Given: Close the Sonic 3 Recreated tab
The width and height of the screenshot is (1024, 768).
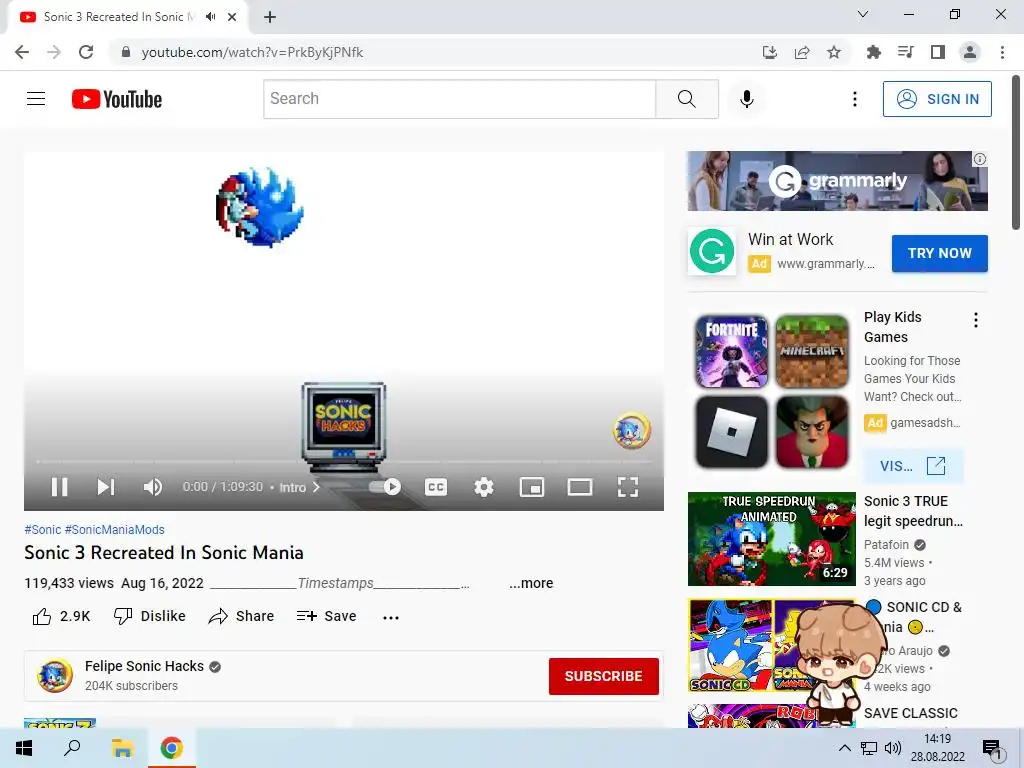Looking at the screenshot, I should [x=232, y=17].
